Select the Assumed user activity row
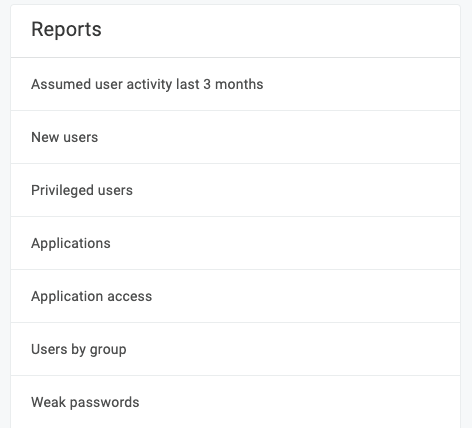This screenshot has height=428, width=472. (235, 84)
